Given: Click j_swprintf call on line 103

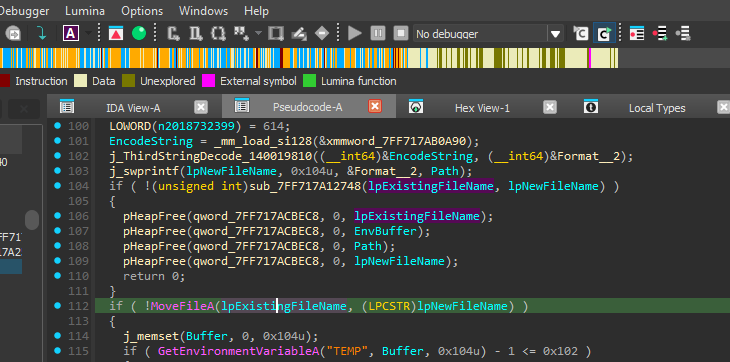Looking at the screenshot, I should point(143,171).
